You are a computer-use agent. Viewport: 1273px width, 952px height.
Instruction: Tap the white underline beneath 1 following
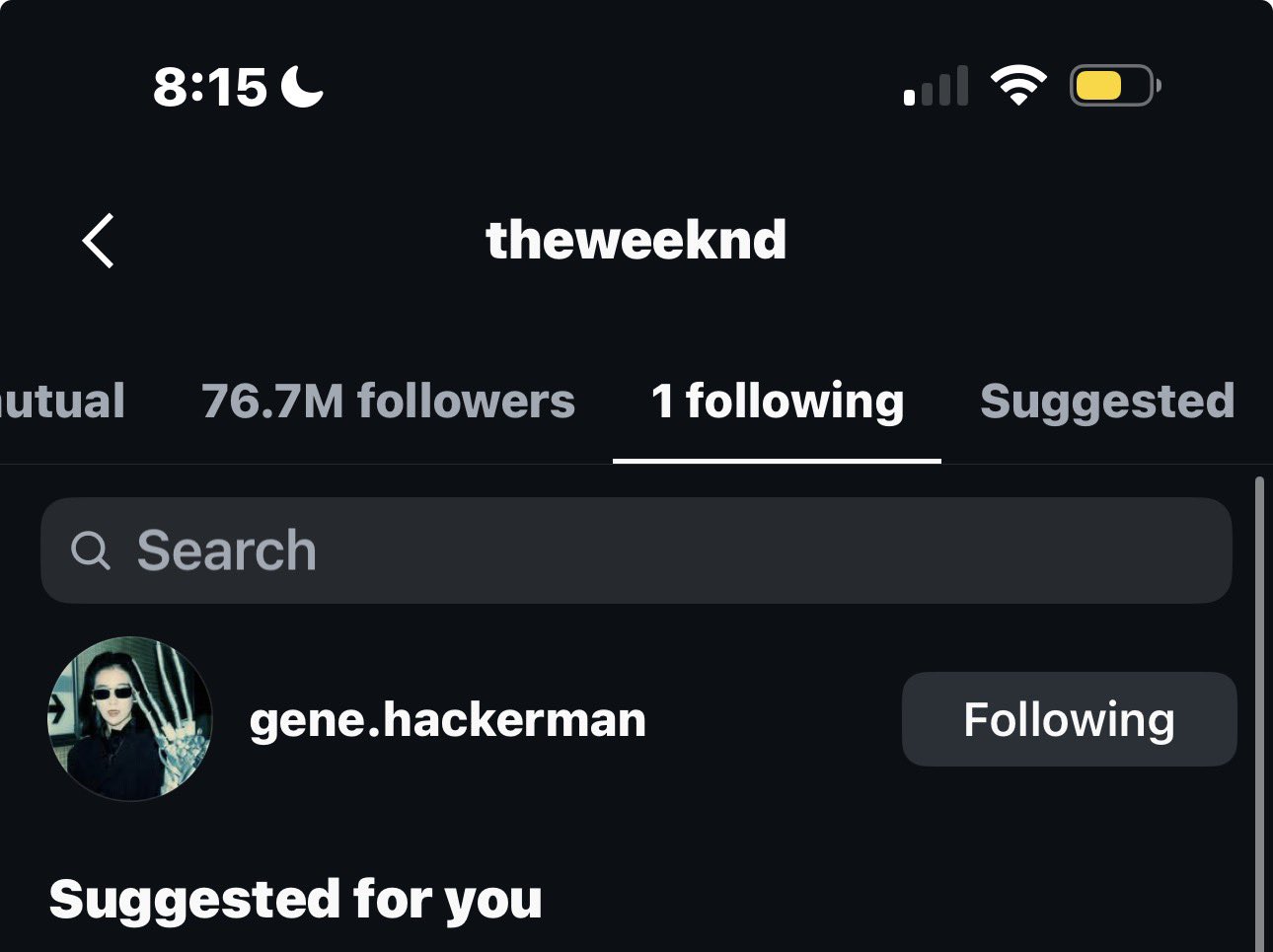[x=777, y=461]
